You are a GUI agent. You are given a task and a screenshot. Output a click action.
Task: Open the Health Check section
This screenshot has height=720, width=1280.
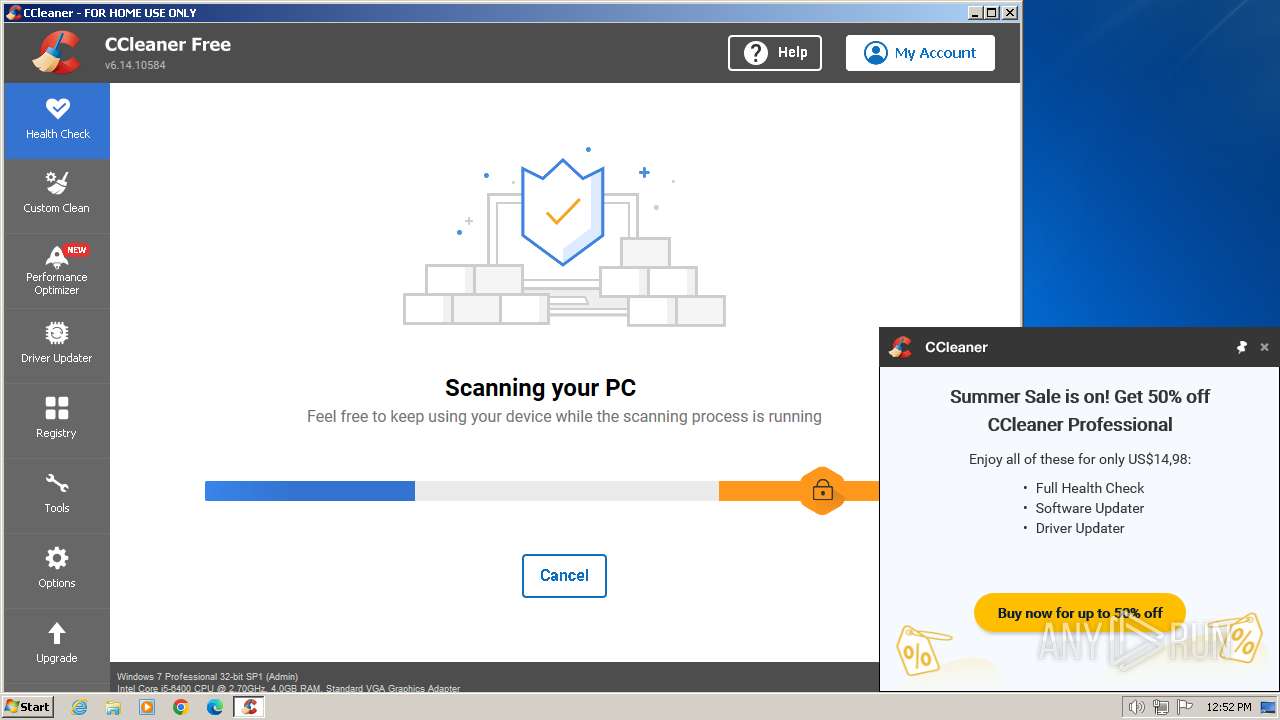tap(57, 121)
